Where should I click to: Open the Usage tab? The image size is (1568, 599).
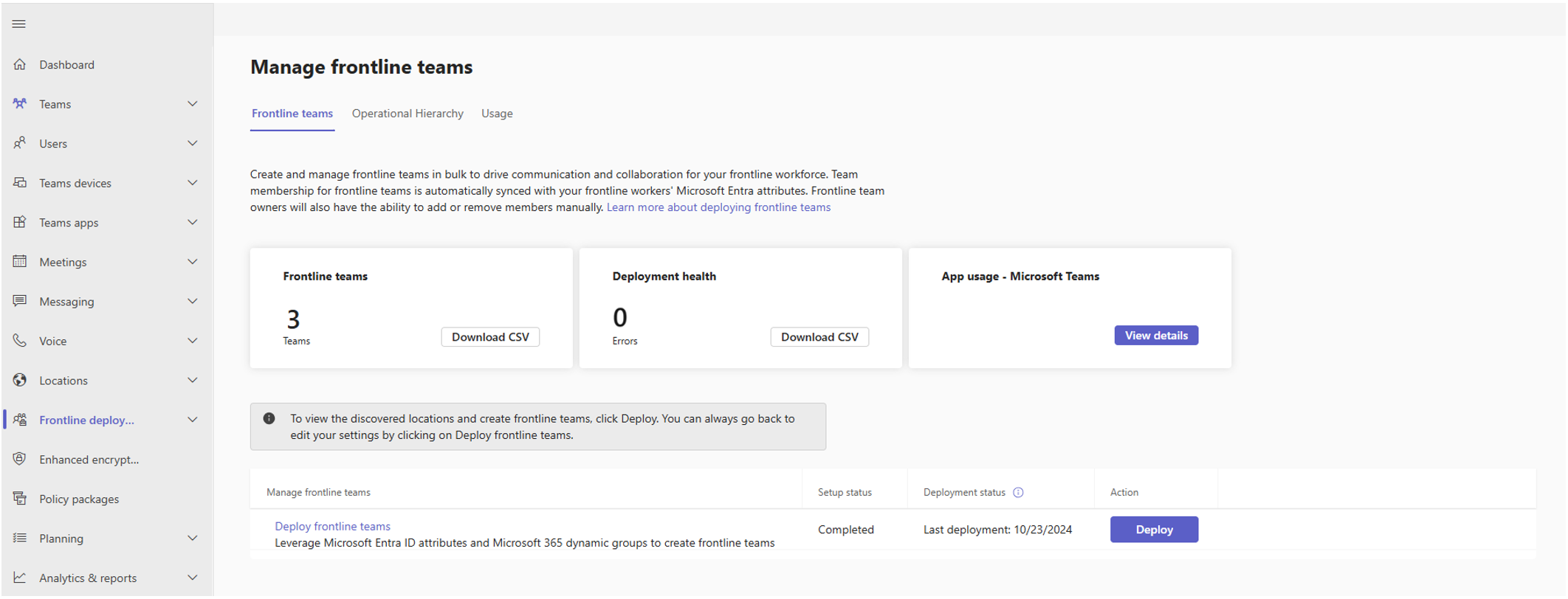click(x=497, y=114)
